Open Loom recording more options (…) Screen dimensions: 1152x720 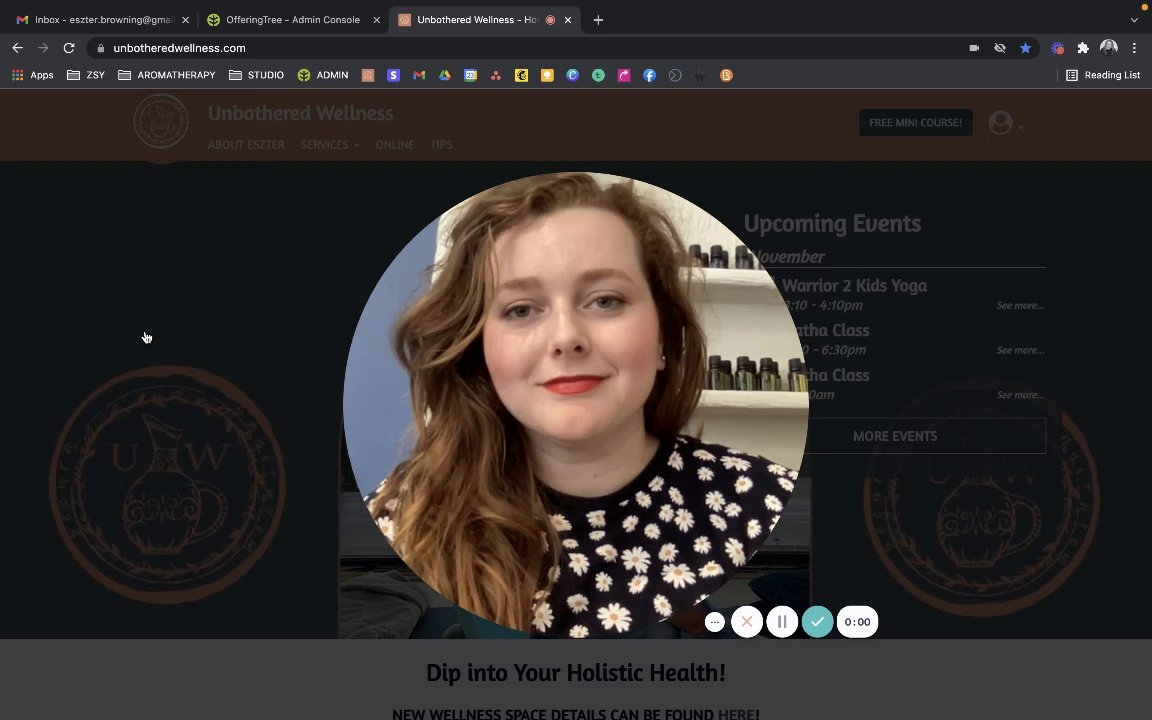[x=715, y=622]
